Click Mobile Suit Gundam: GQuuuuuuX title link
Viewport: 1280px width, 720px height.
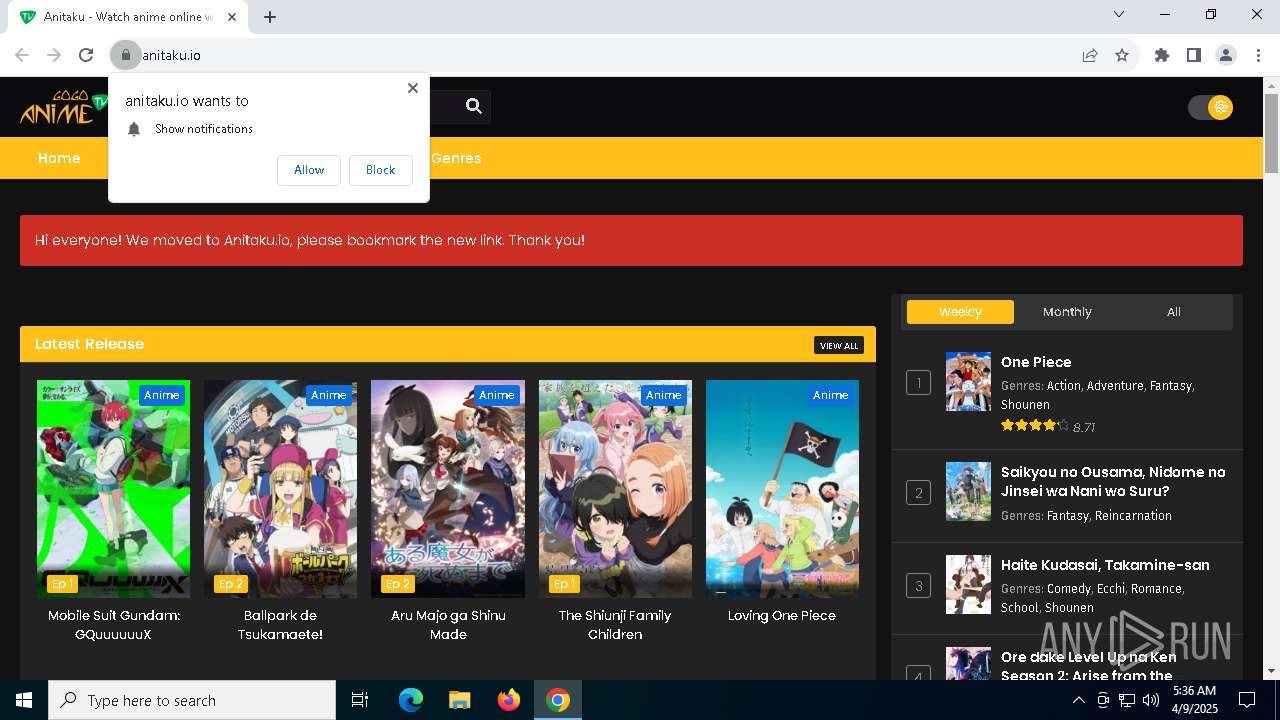(113, 625)
